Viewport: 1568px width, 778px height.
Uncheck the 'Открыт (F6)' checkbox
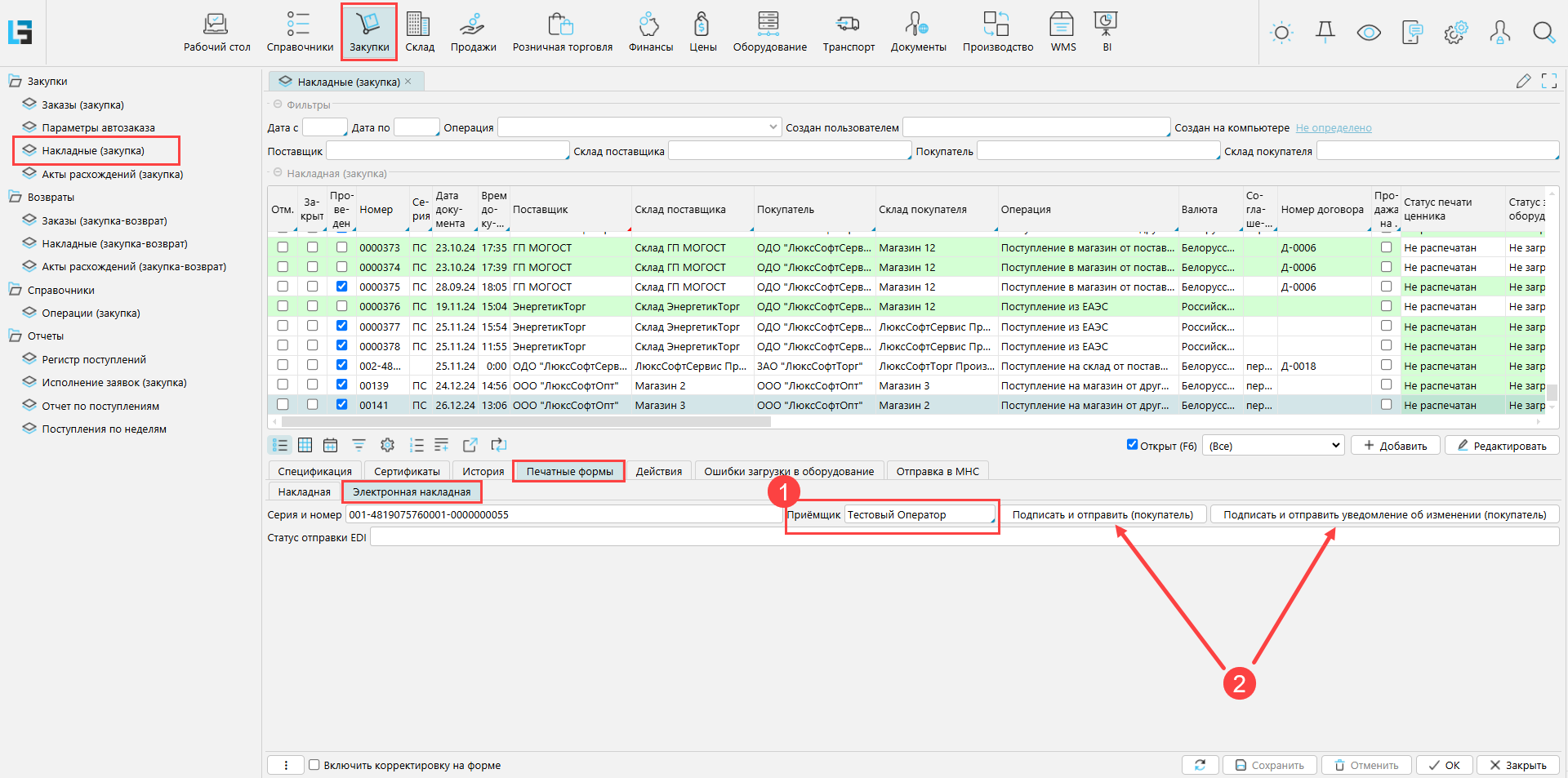coord(1132,445)
